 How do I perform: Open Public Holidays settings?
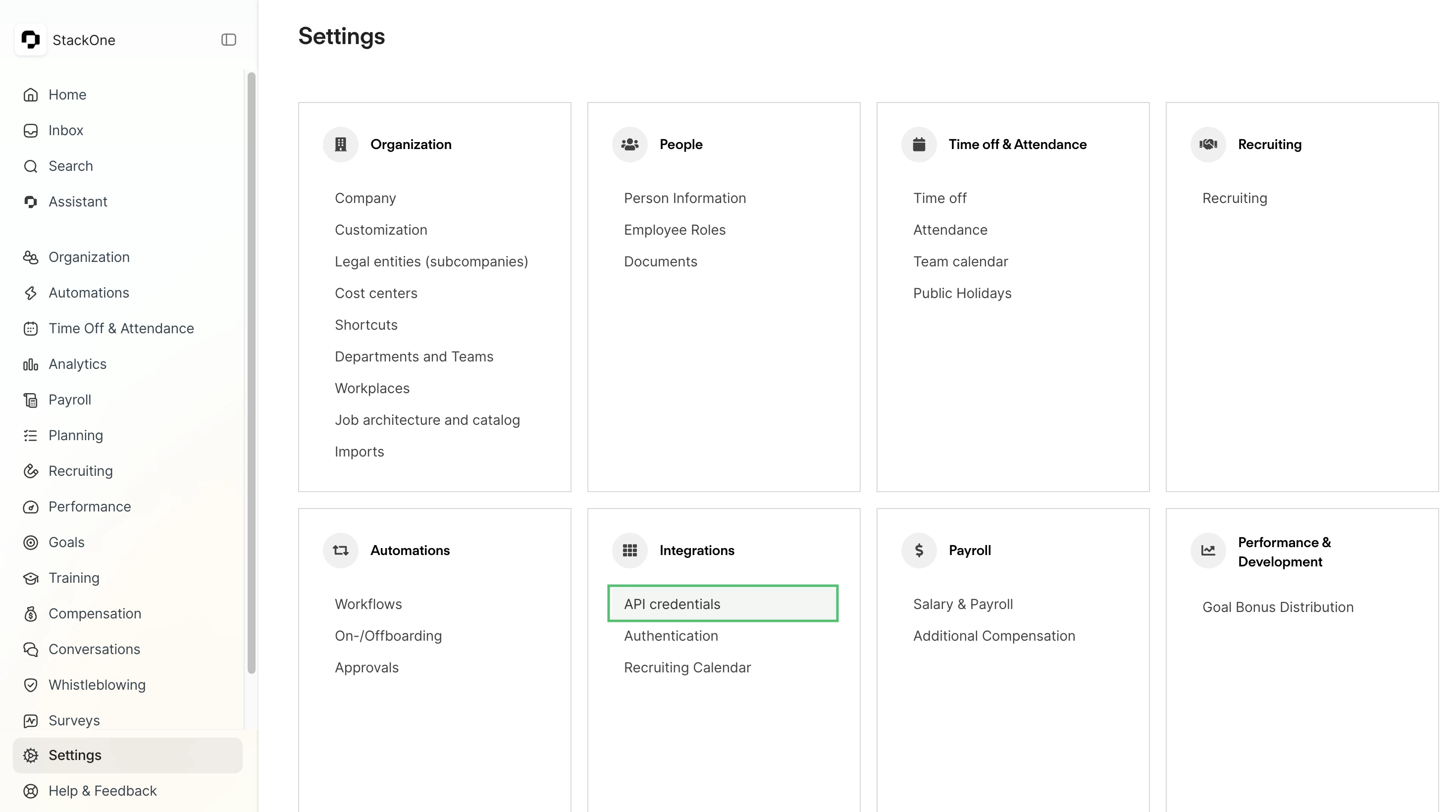point(962,293)
